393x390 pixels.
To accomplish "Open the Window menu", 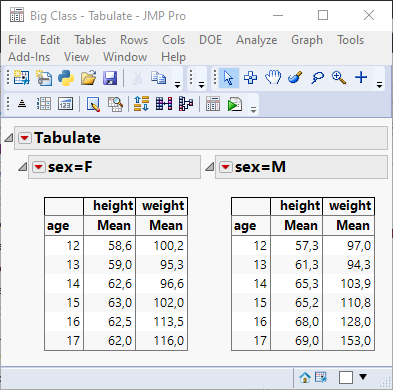I will 125,57.
